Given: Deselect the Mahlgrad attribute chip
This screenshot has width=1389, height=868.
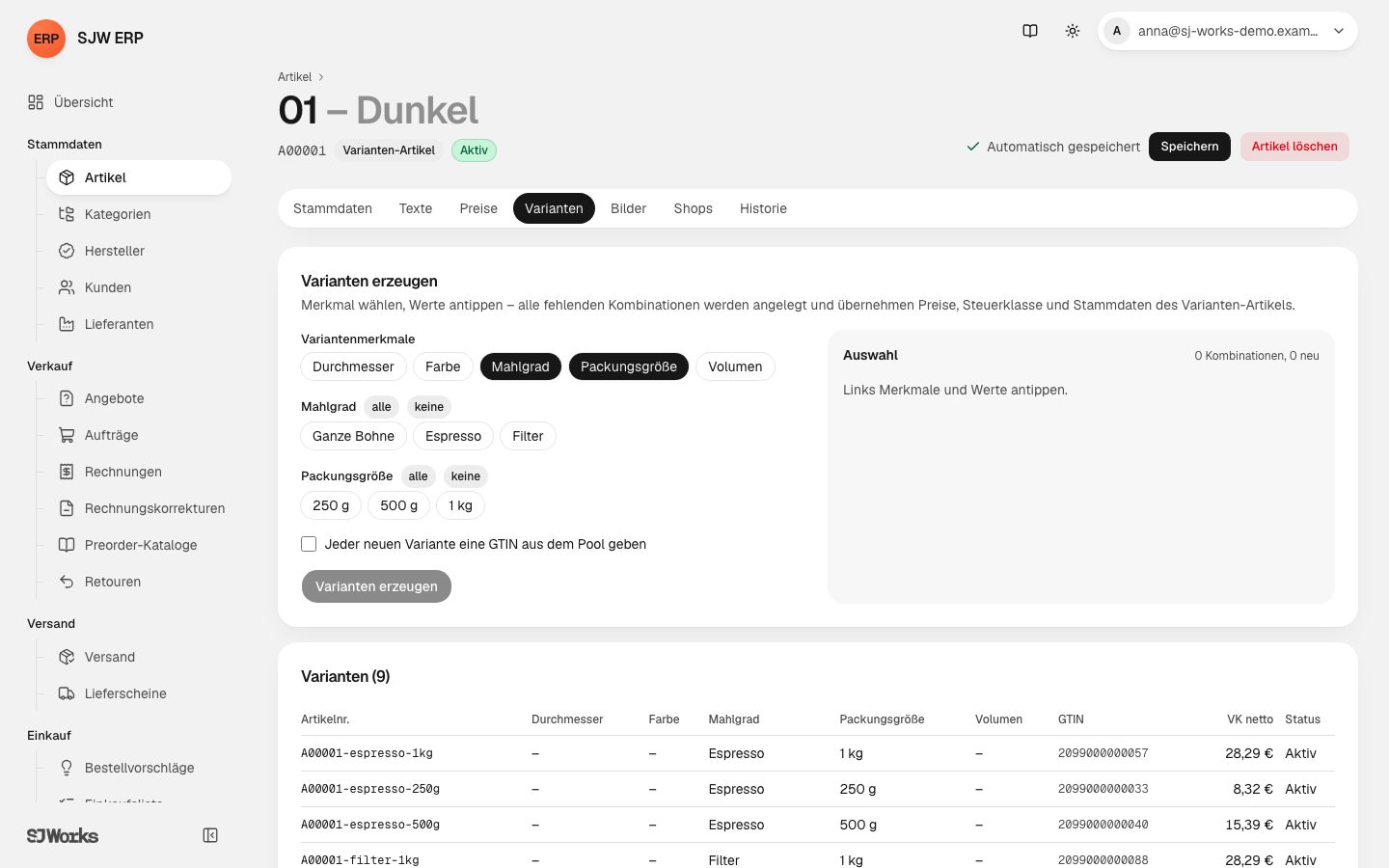Looking at the screenshot, I should point(520,366).
